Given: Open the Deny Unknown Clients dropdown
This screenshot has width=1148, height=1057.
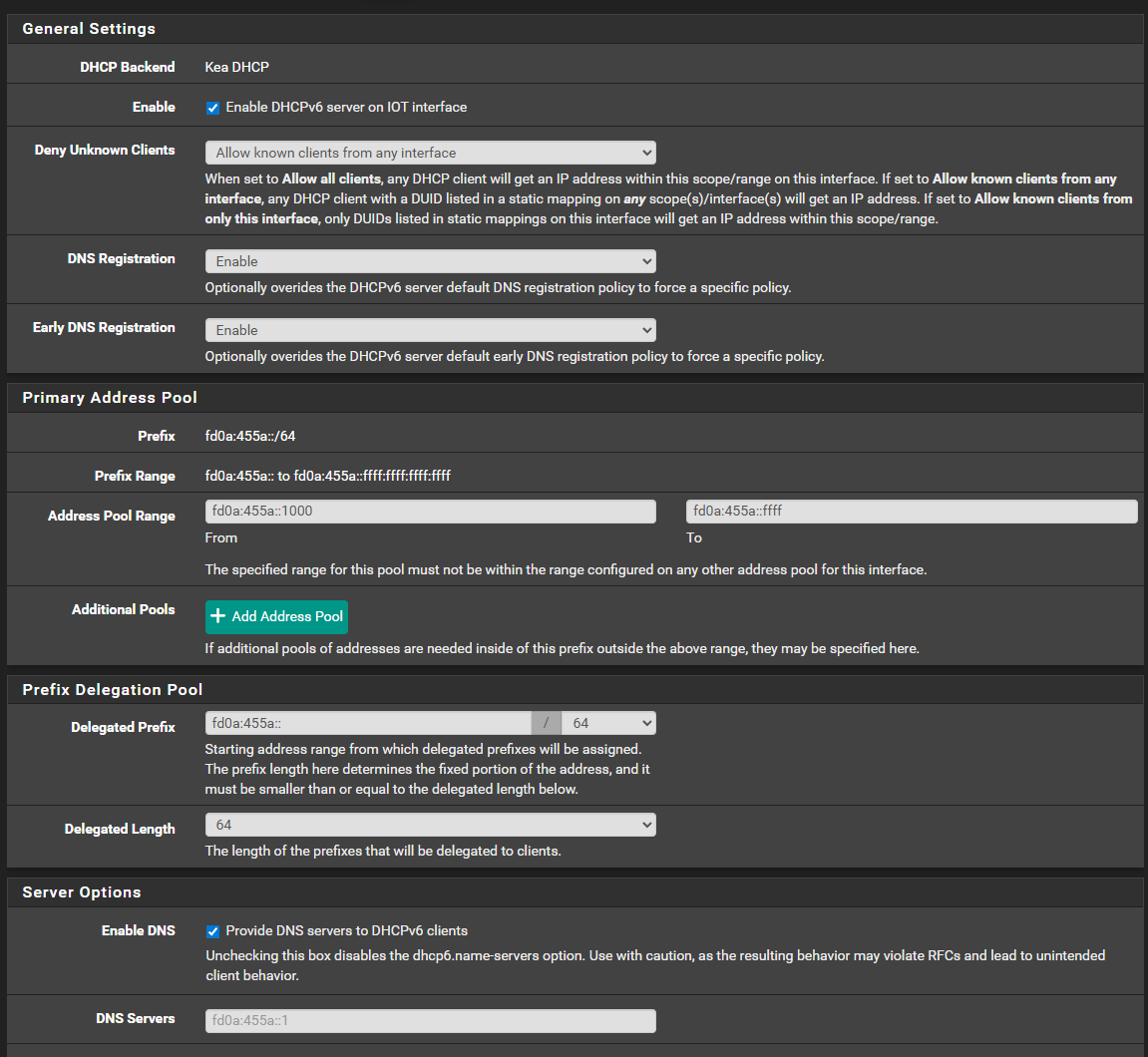Looking at the screenshot, I should pyautogui.click(x=430, y=153).
